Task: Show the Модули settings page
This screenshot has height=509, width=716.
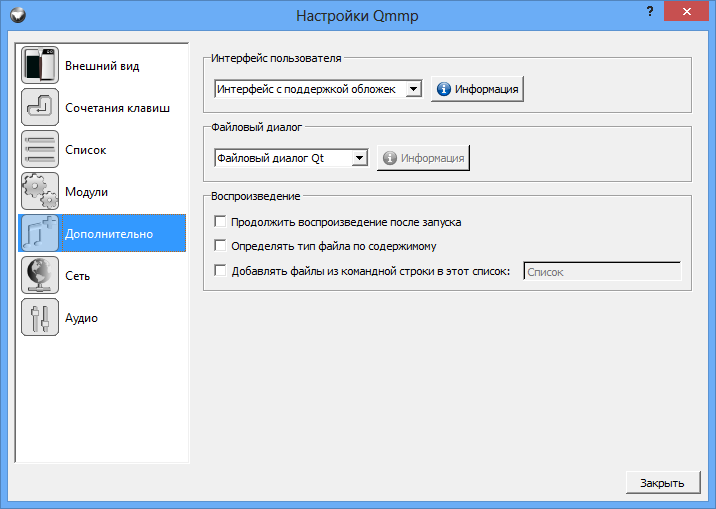Action: coord(102,192)
